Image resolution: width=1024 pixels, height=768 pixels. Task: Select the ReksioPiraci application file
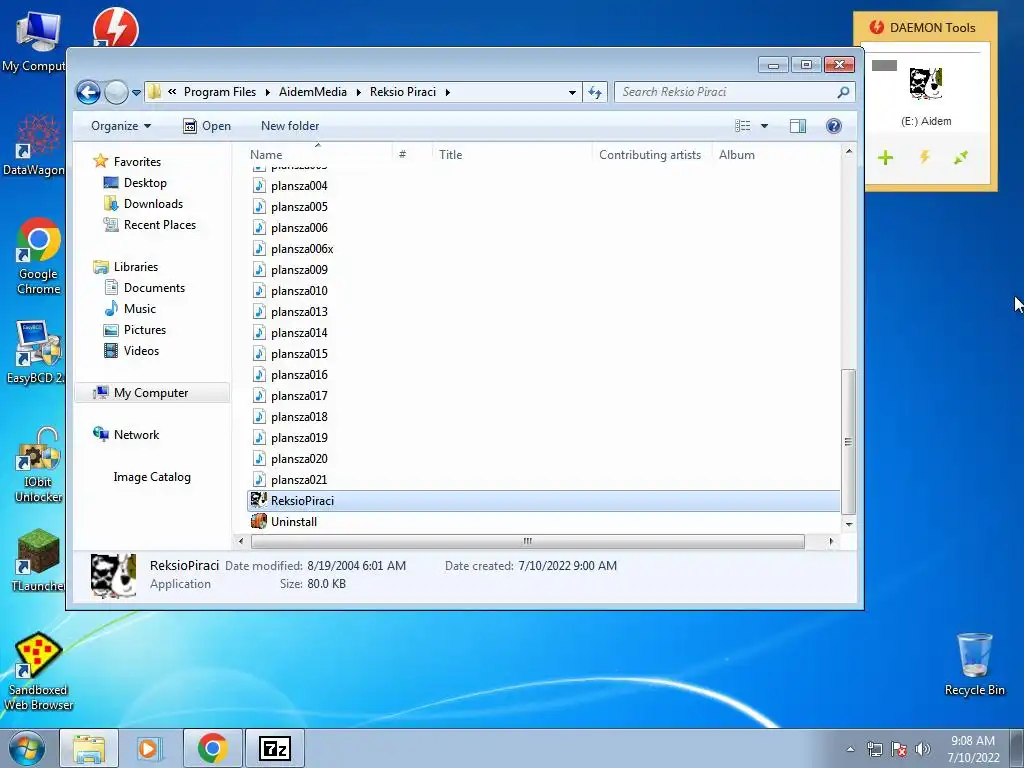click(x=543, y=501)
